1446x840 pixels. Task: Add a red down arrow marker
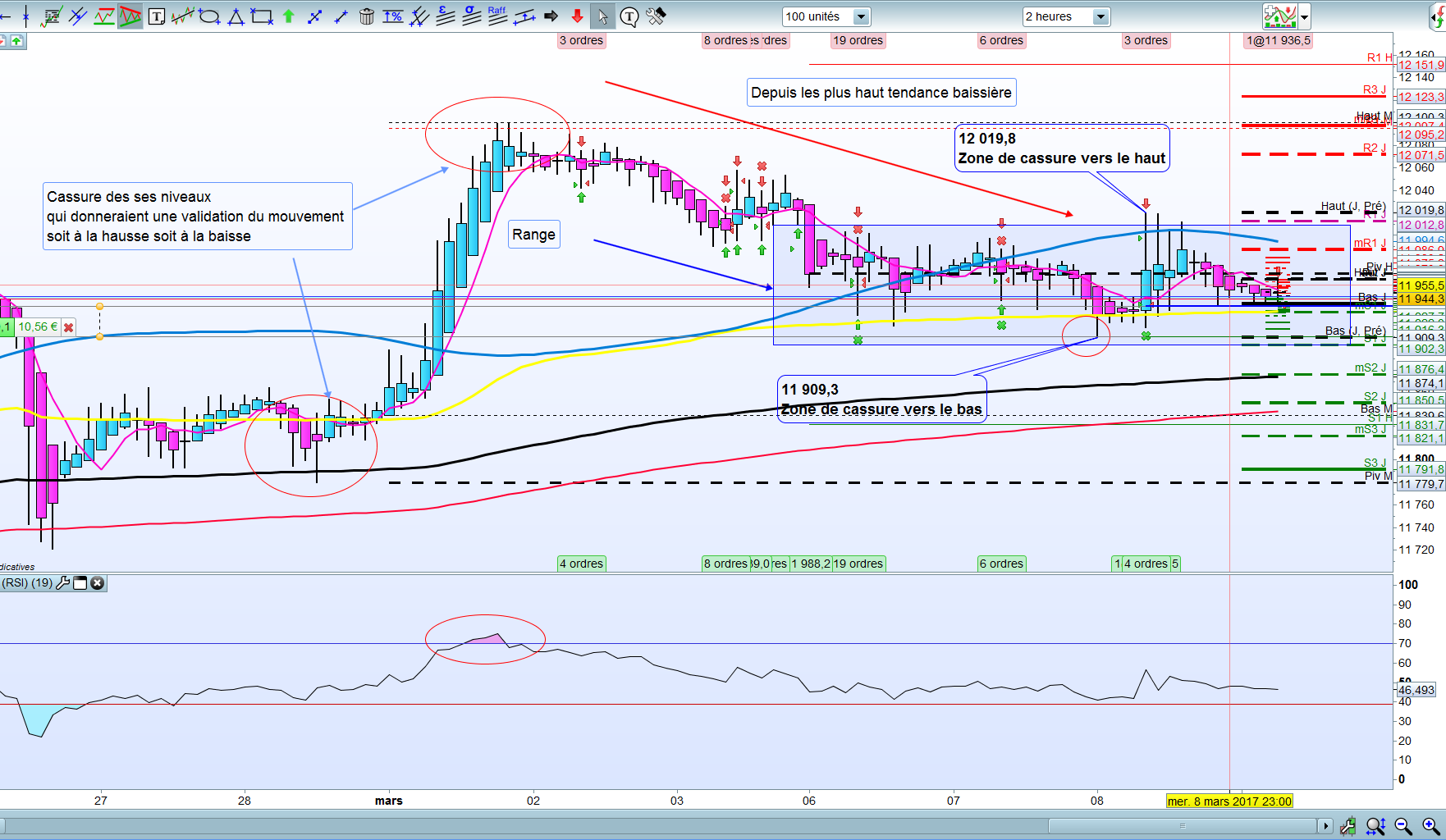tap(577, 16)
